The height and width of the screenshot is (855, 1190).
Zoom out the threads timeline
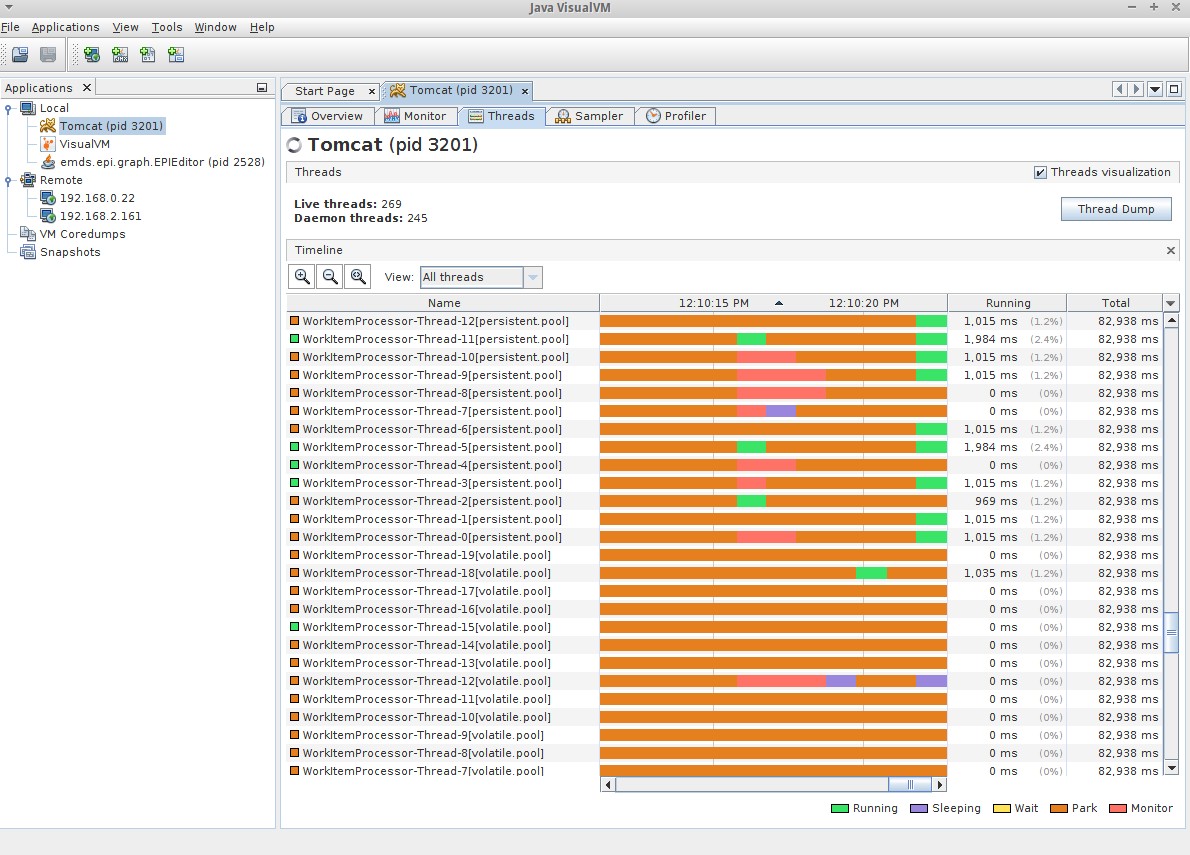[x=330, y=277]
